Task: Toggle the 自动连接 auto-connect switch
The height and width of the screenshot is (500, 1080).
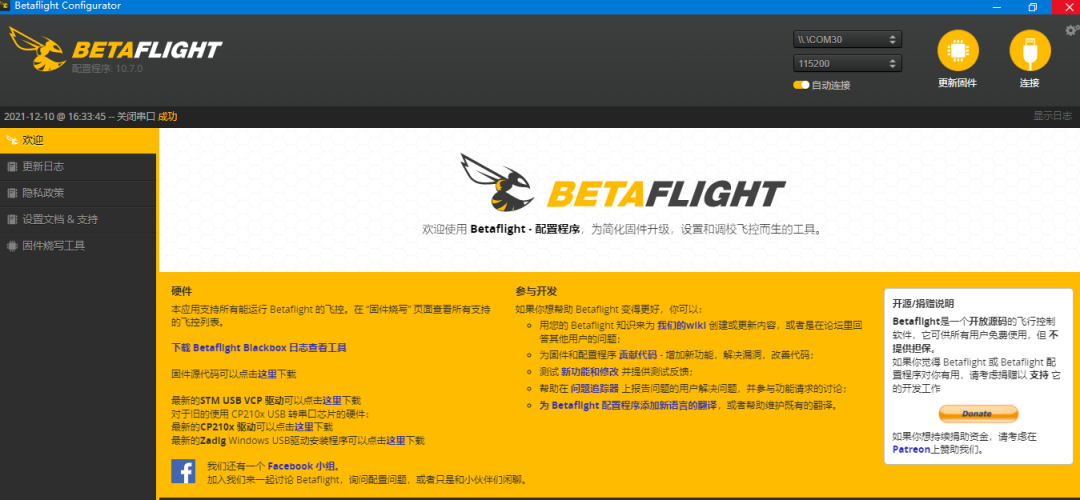Action: pos(801,85)
